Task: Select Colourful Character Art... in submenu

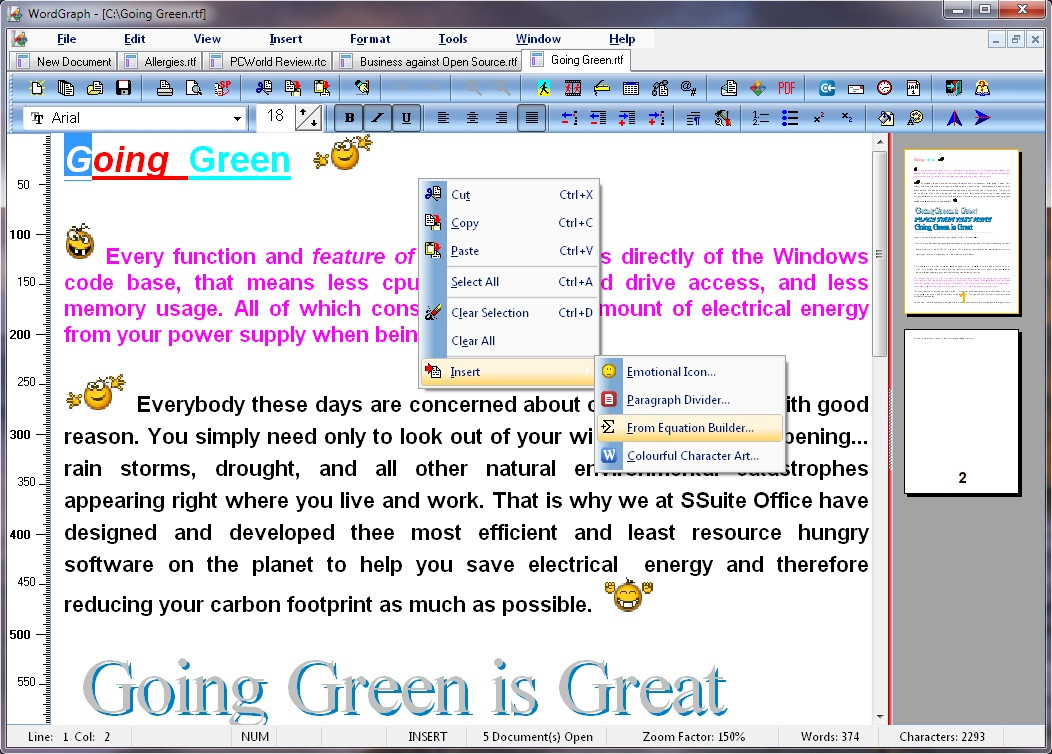Action: [689, 456]
